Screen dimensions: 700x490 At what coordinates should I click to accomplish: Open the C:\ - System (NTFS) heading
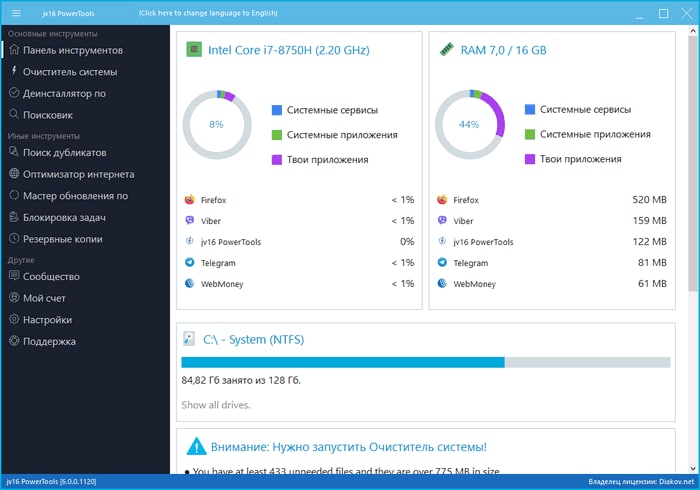click(254, 340)
